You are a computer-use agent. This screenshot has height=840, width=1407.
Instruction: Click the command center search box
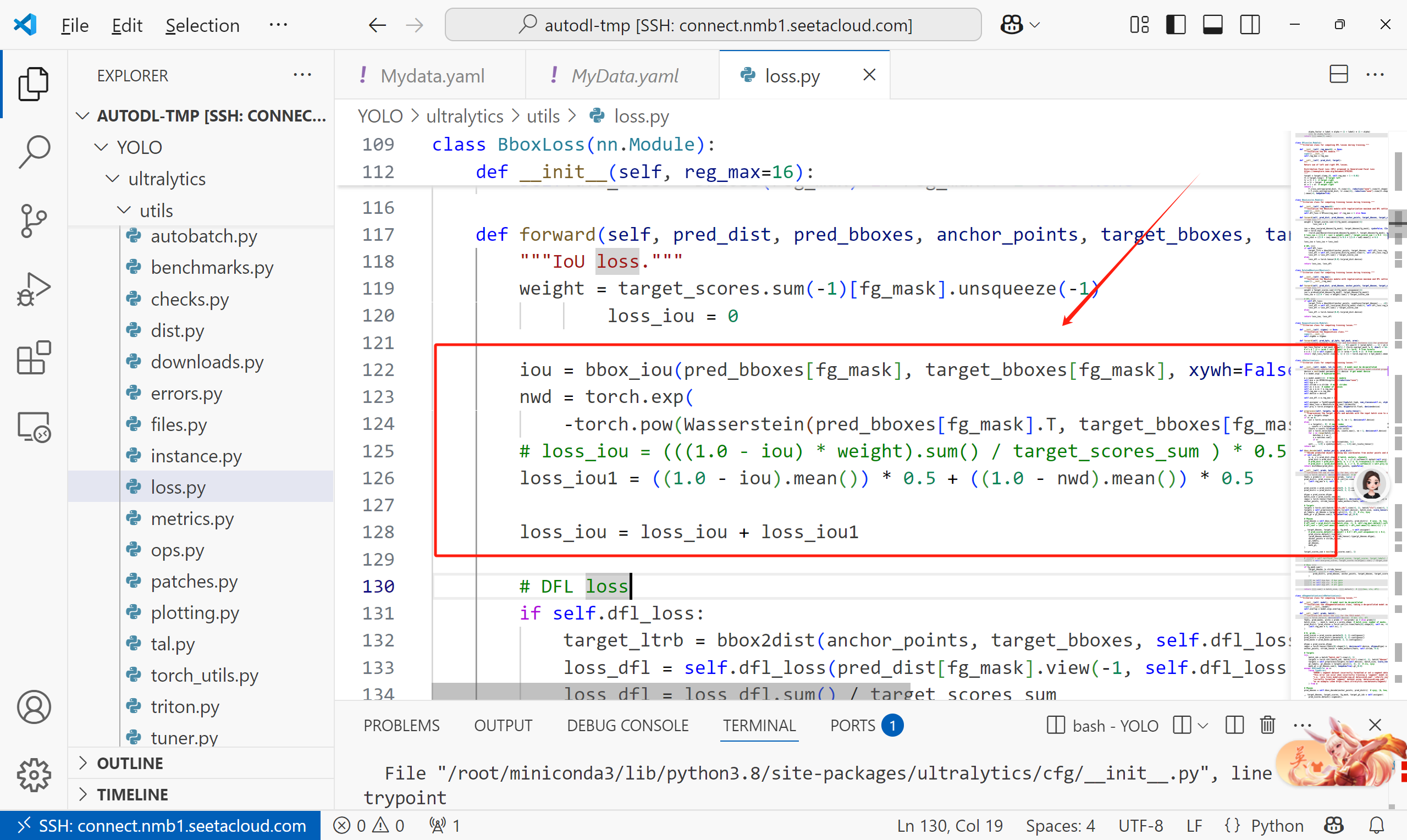point(713,25)
